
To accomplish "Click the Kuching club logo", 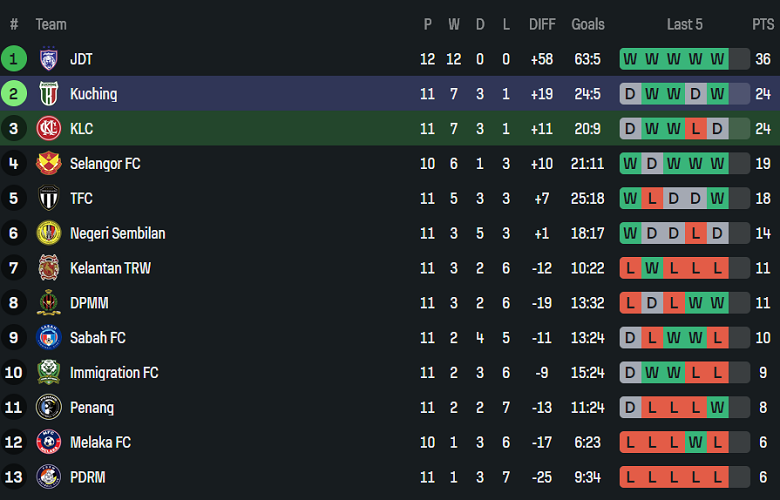I will 48,94.
